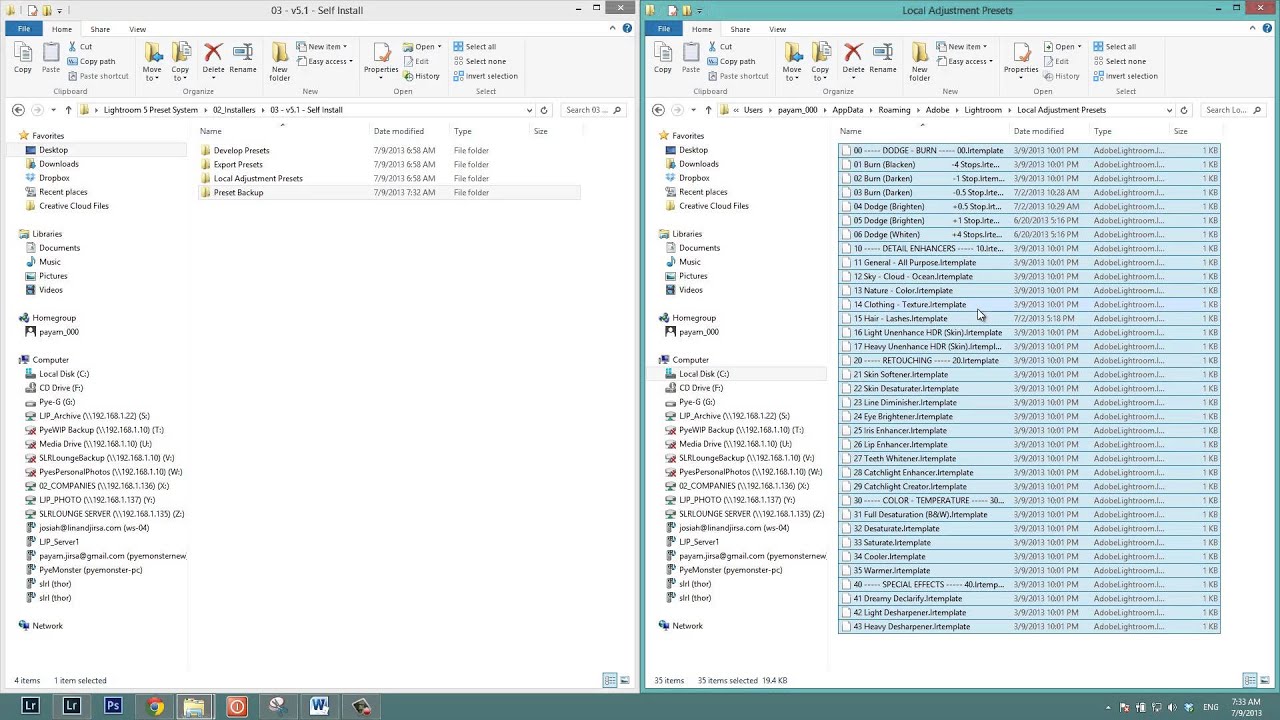Select Local Disk (C:) in right window tree

point(704,374)
